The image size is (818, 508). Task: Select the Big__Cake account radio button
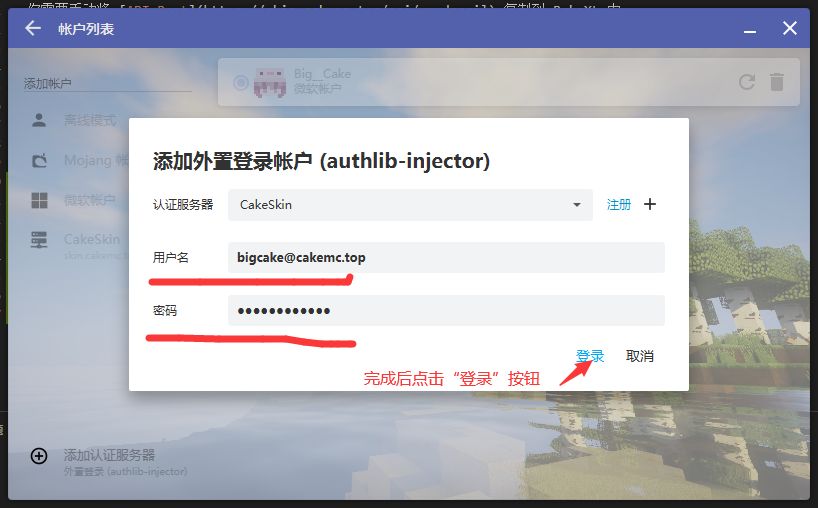click(241, 83)
